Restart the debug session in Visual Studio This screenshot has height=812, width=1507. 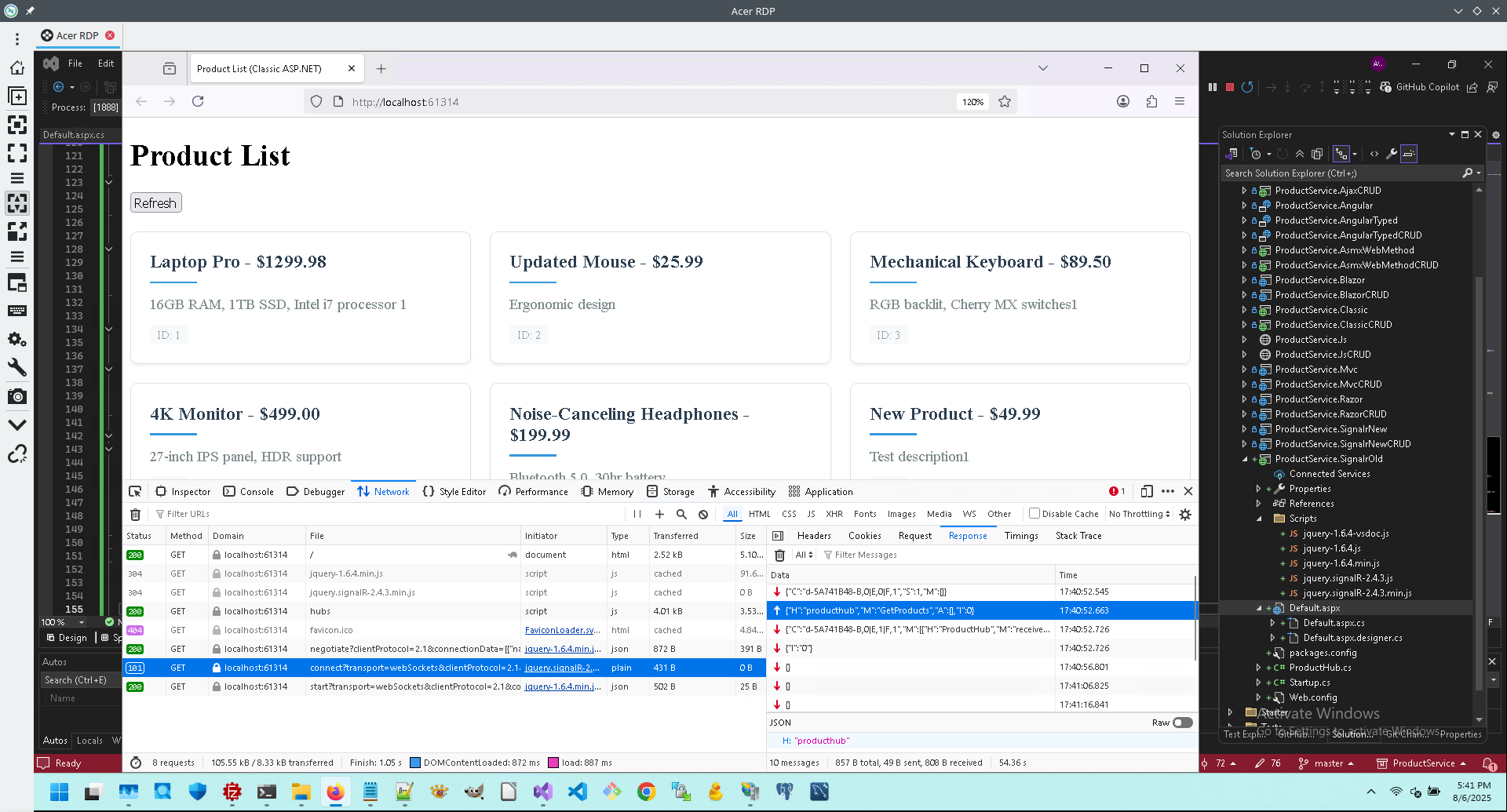1247,87
